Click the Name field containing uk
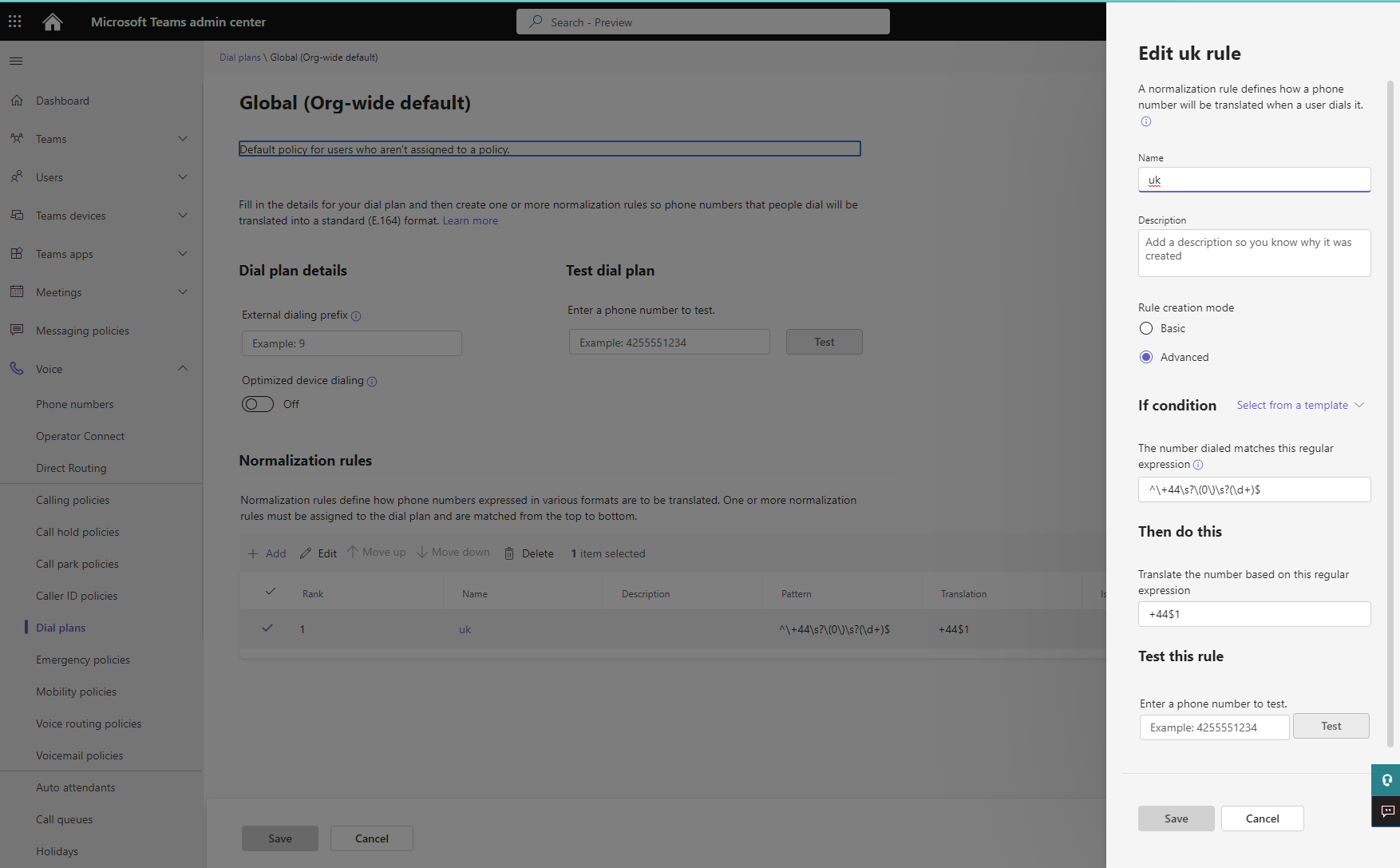The image size is (1400, 868). 1255,180
